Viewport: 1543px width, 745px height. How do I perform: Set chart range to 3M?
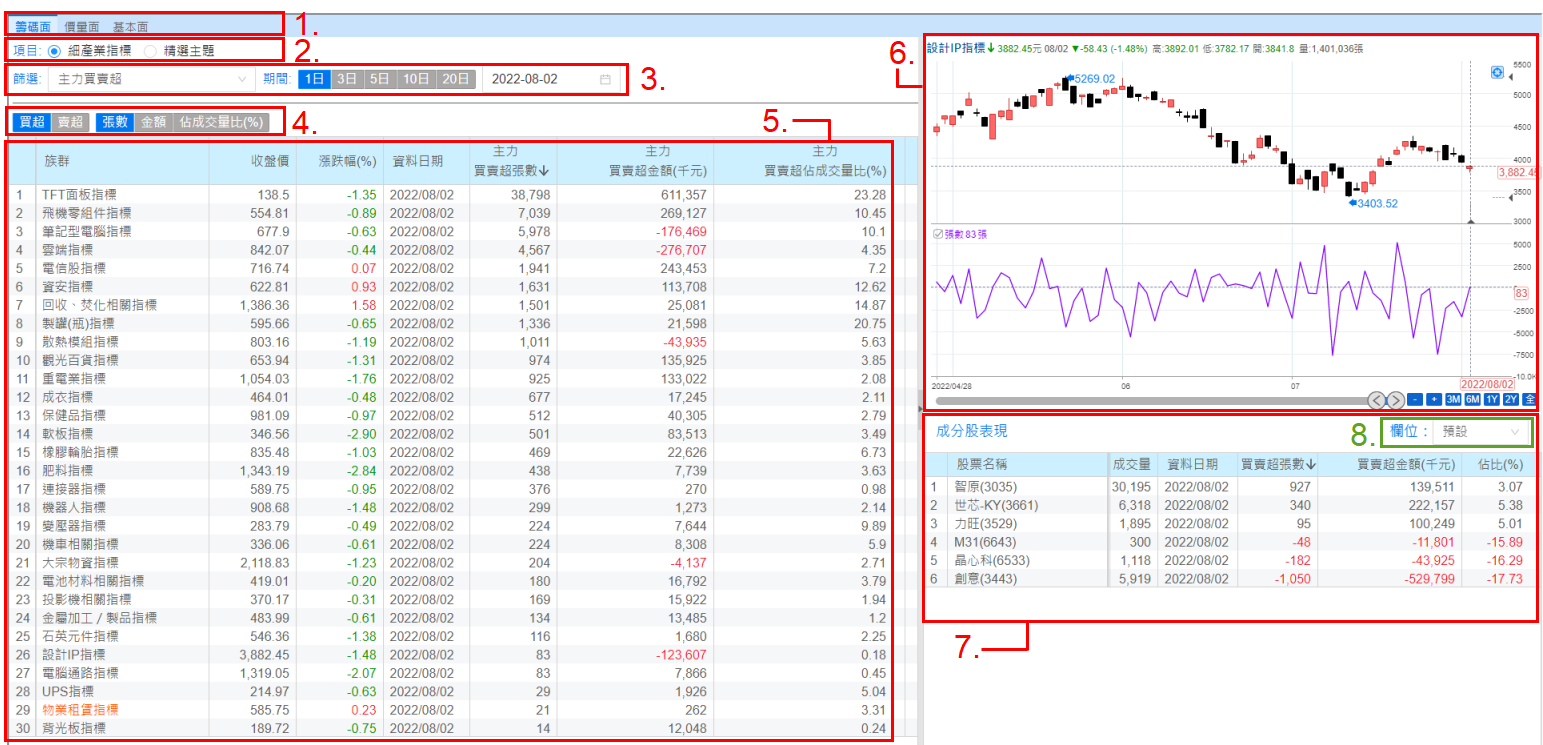1453,400
